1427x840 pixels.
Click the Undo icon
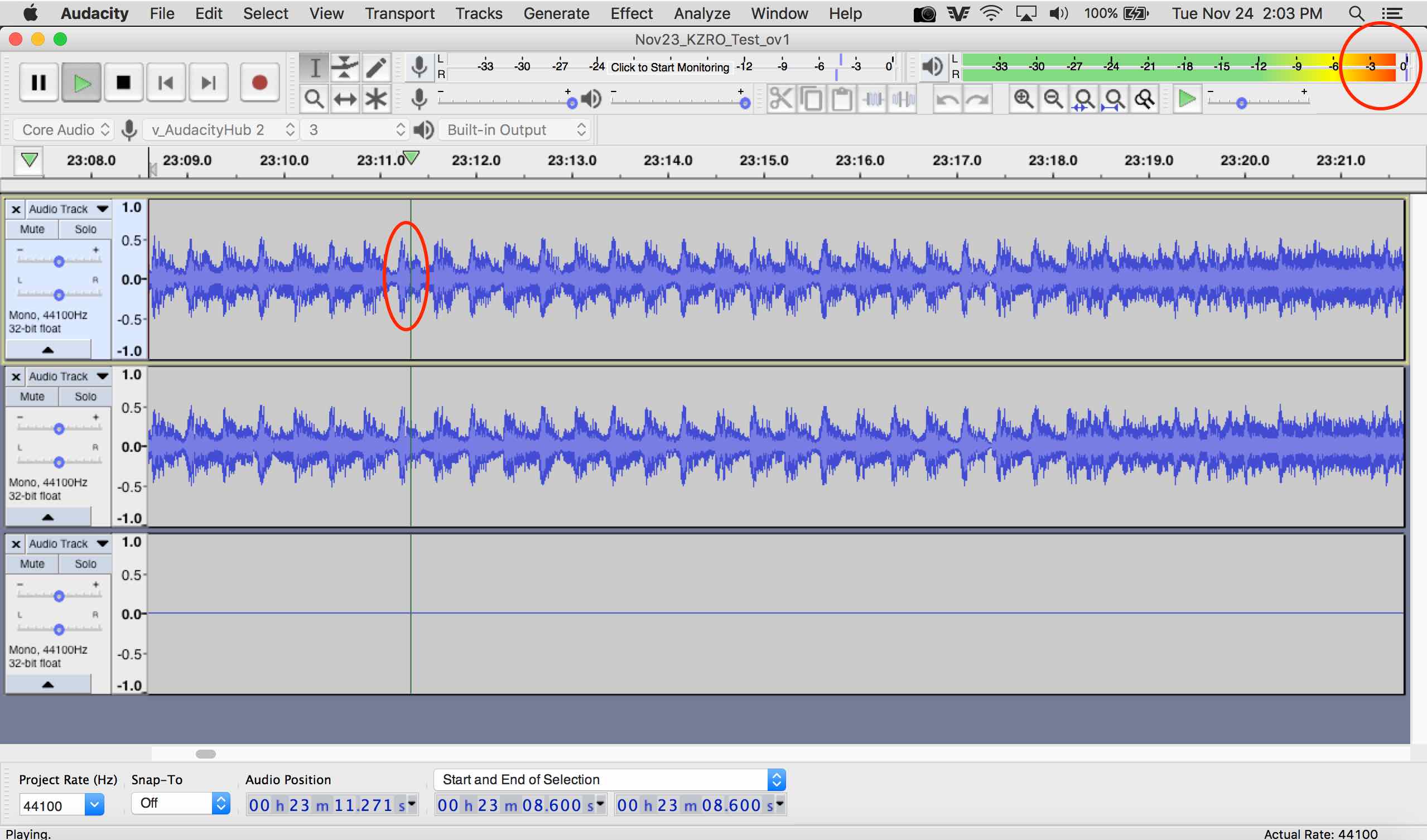pyautogui.click(x=947, y=98)
